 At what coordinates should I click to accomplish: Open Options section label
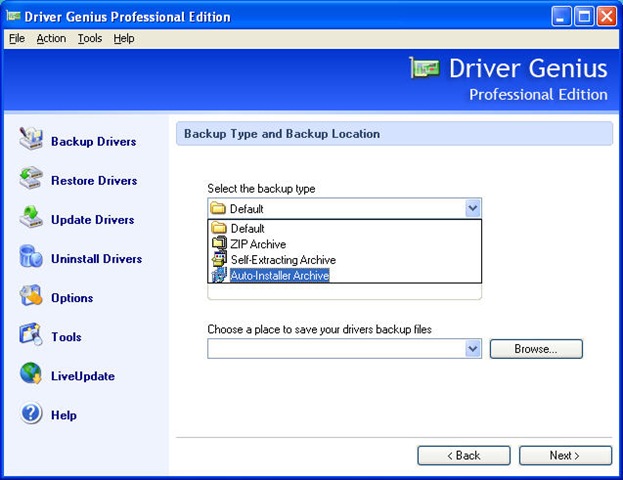72,298
